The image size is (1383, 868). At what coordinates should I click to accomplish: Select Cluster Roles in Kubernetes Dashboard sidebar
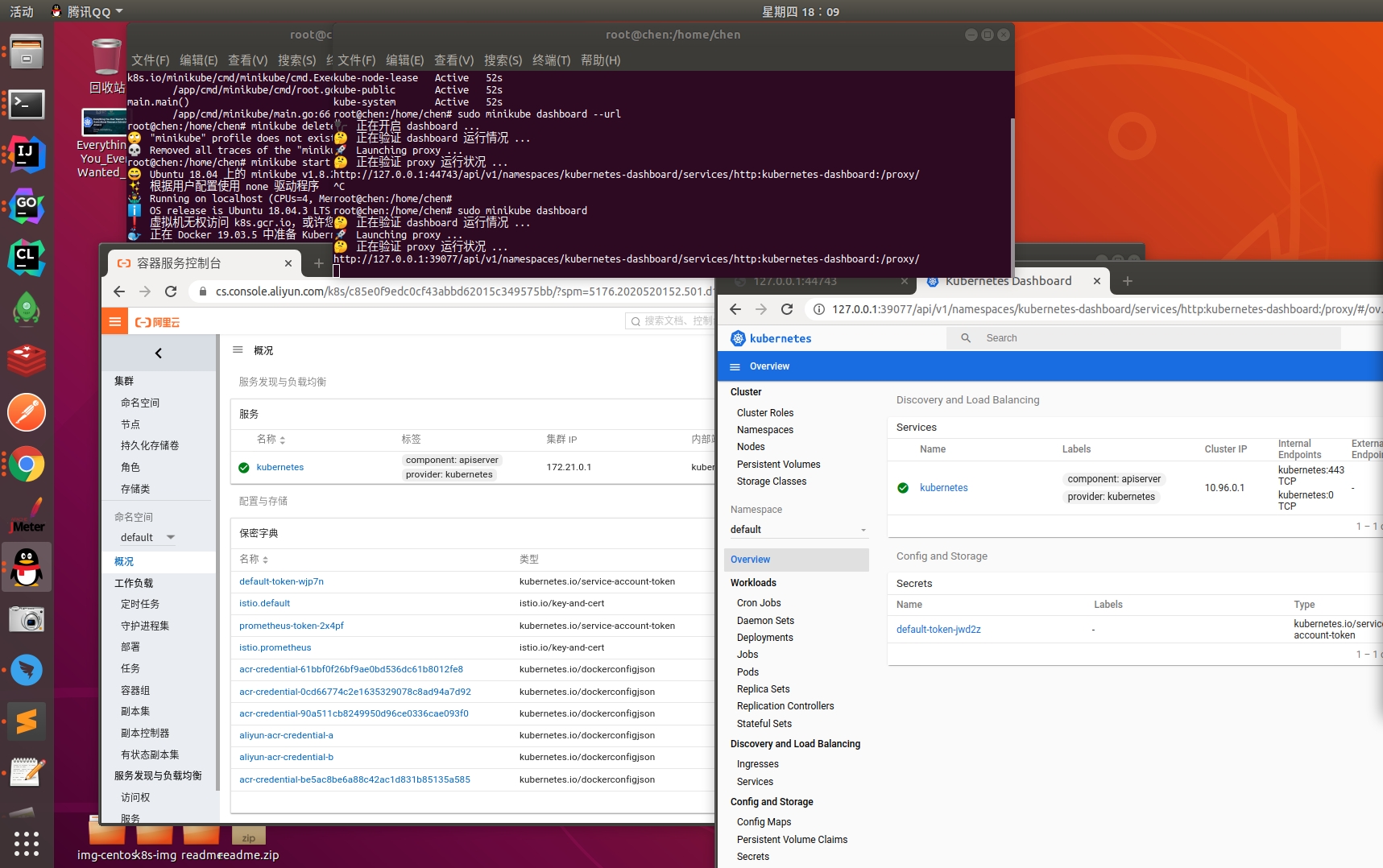click(x=764, y=413)
